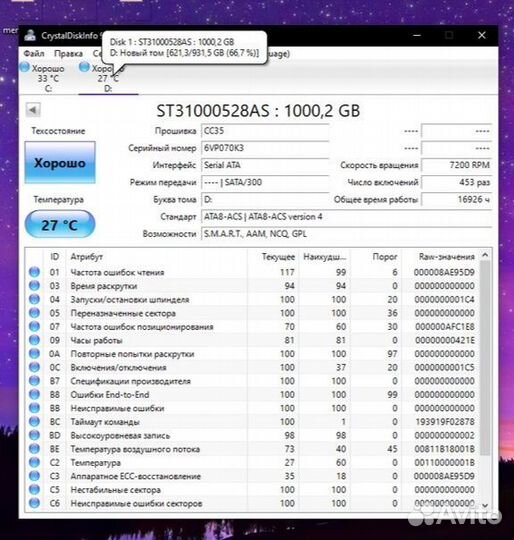514x540 pixels.
Task: Click the power-on count value 453 раз
Action: pyautogui.click(x=457, y=183)
